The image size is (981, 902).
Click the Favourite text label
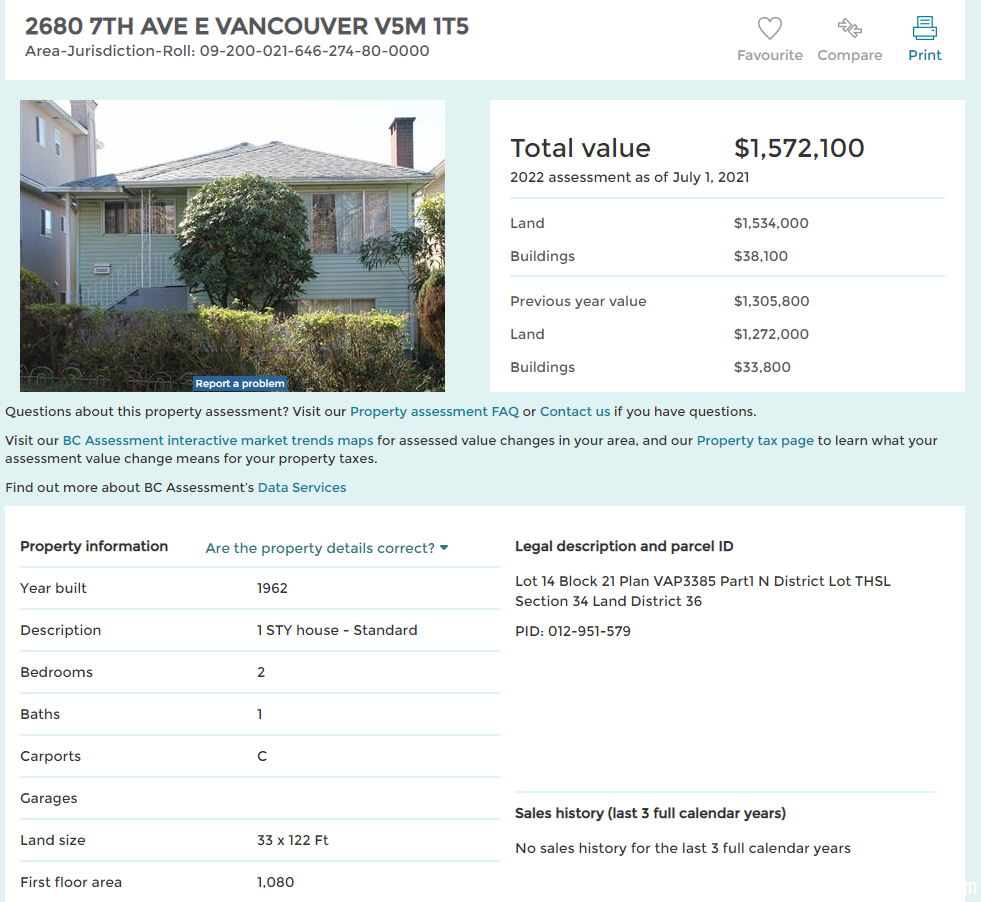click(x=770, y=55)
